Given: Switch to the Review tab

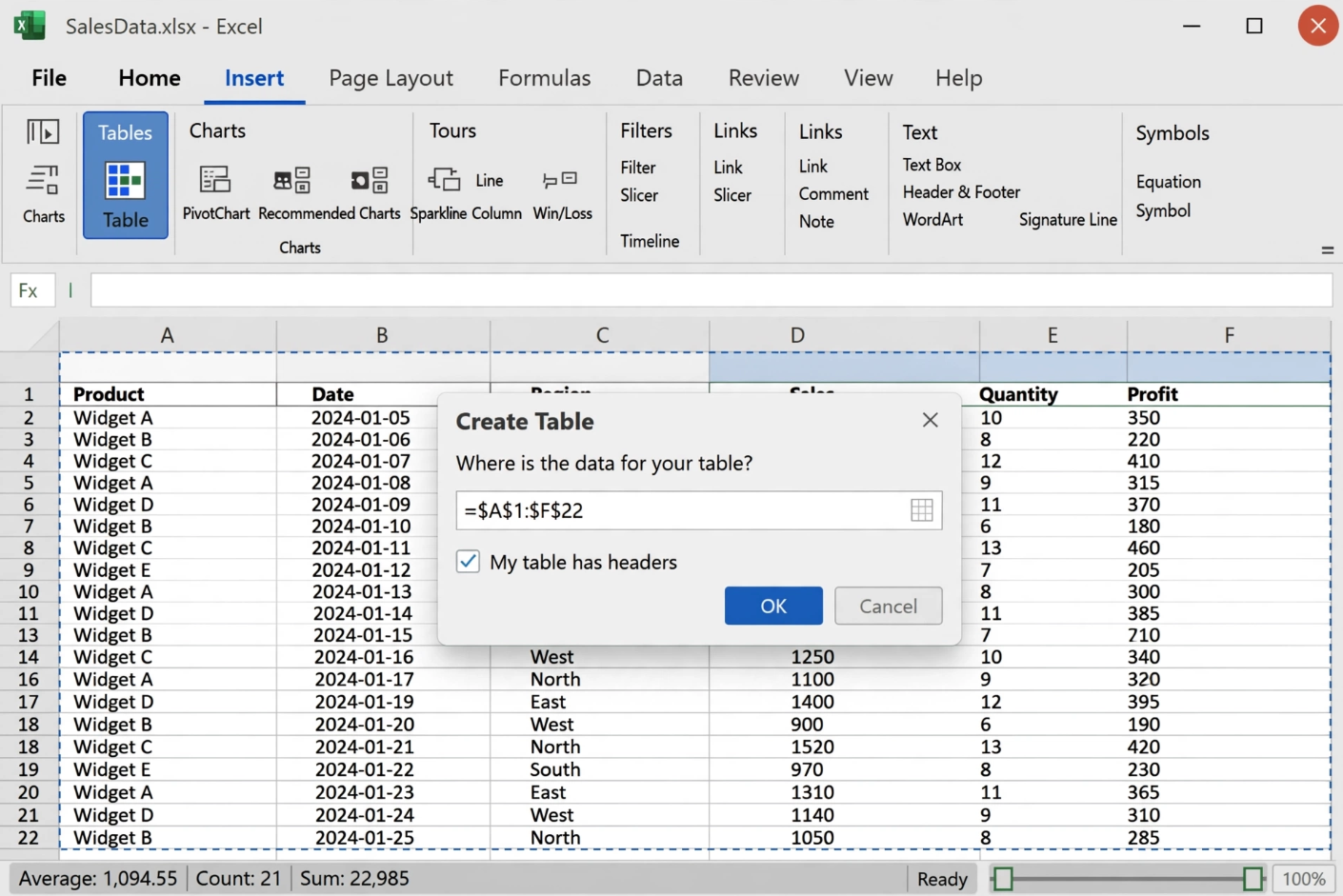Looking at the screenshot, I should [764, 78].
